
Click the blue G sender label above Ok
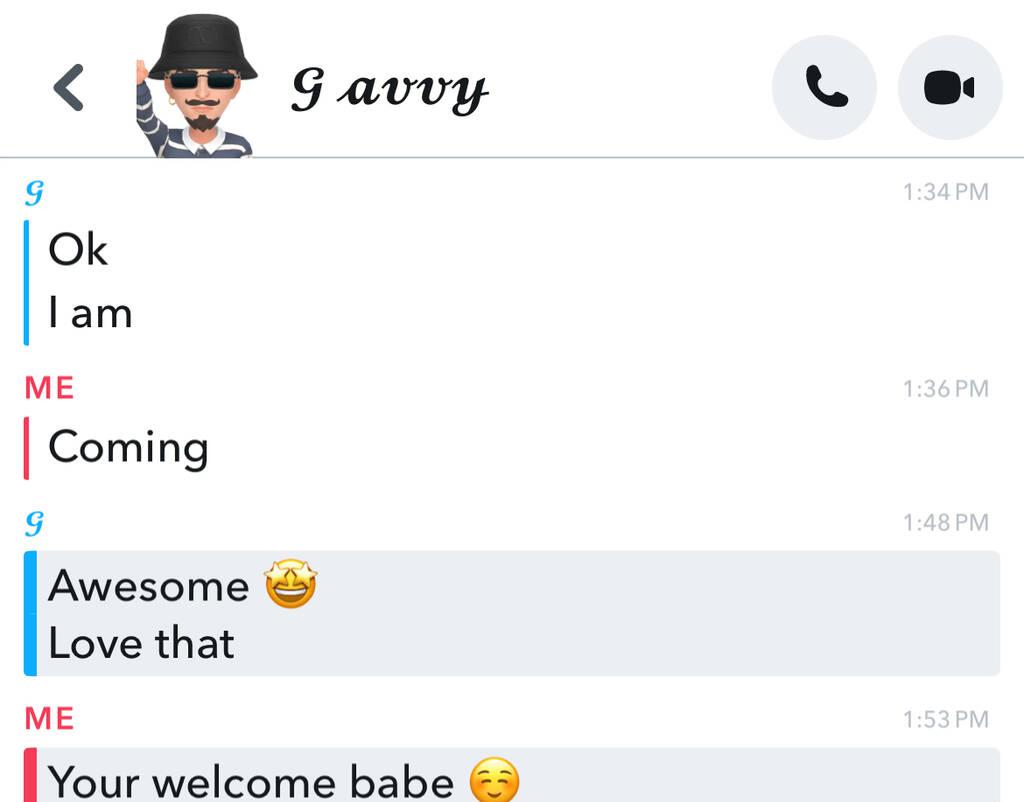click(x=34, y=193)
